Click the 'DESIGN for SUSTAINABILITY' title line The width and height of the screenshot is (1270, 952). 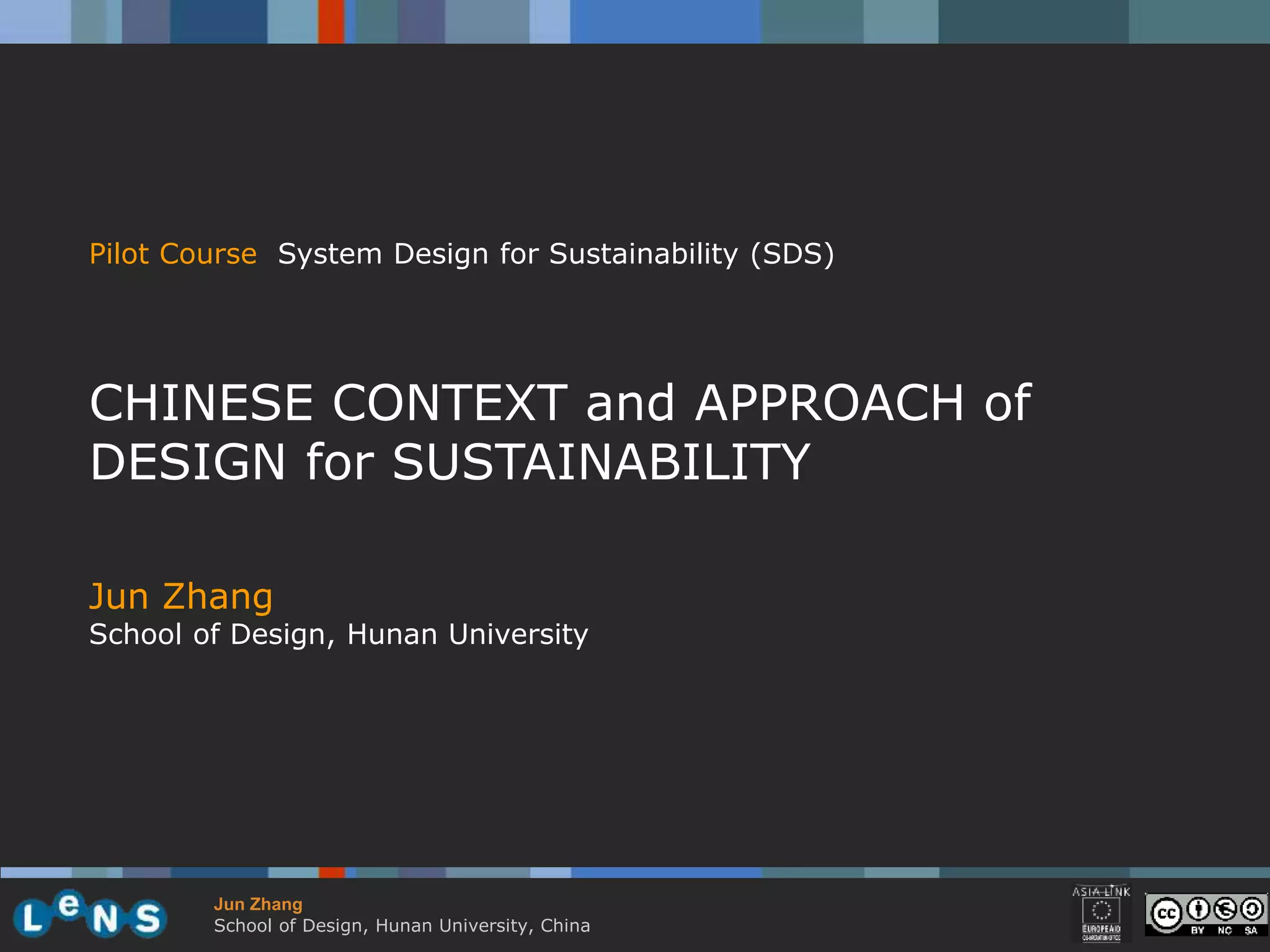(450, 462)
